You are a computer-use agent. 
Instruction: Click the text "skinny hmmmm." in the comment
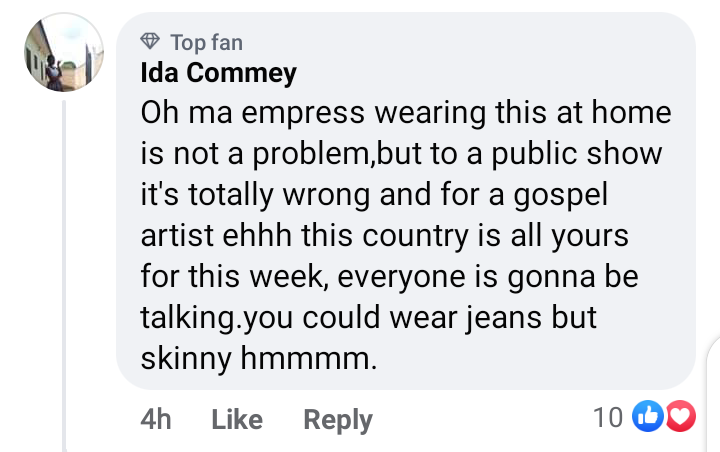260,358
